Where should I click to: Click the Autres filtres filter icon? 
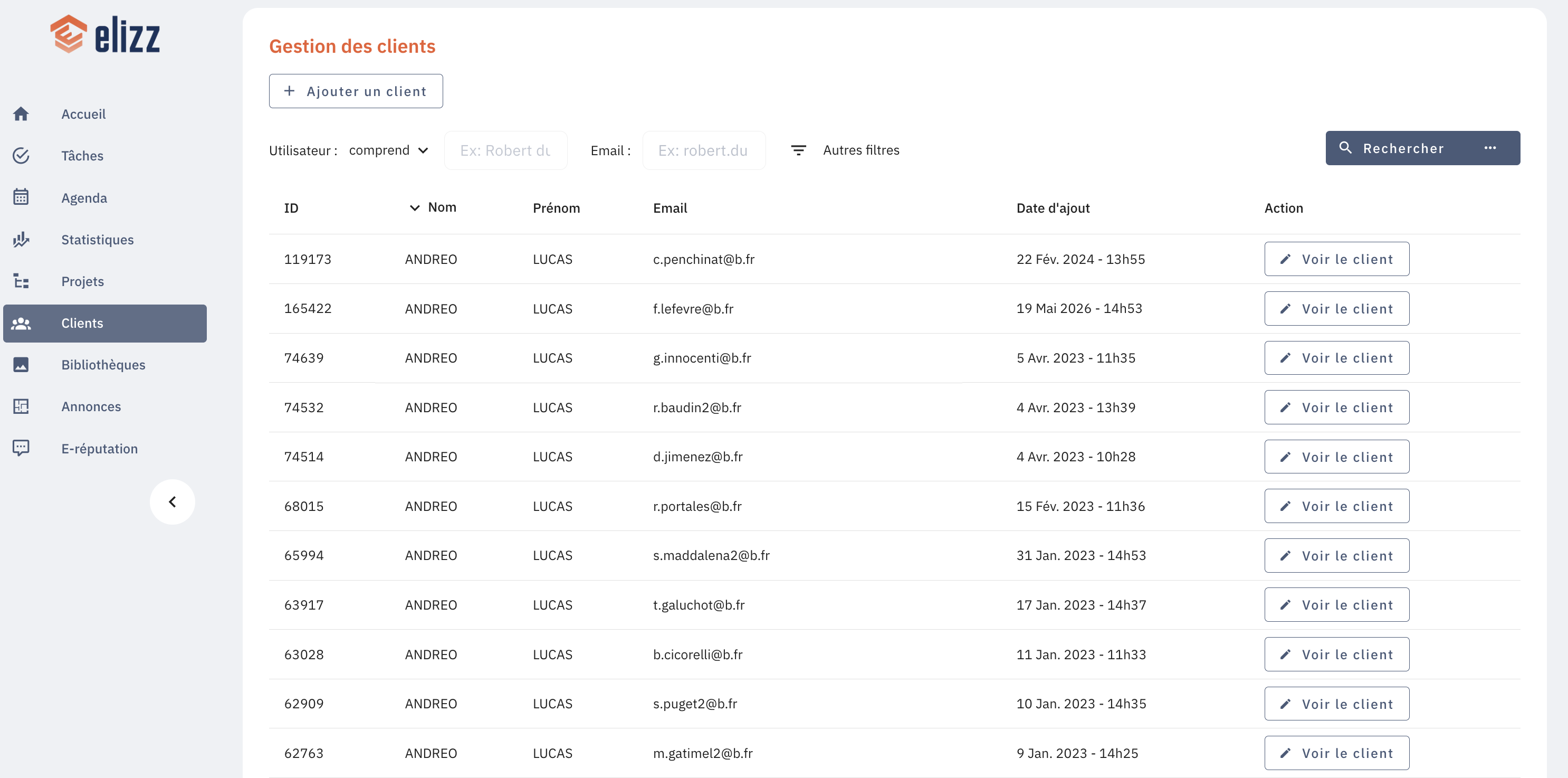pyautogui.click(x=798, y=150)
